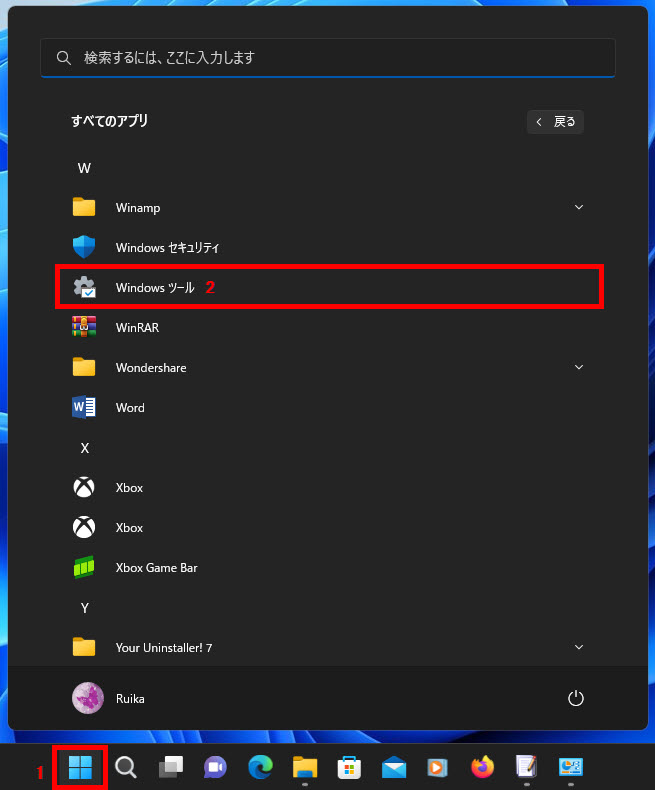
Task: Open the Mail app from taskbar
Action: [394, 767]
